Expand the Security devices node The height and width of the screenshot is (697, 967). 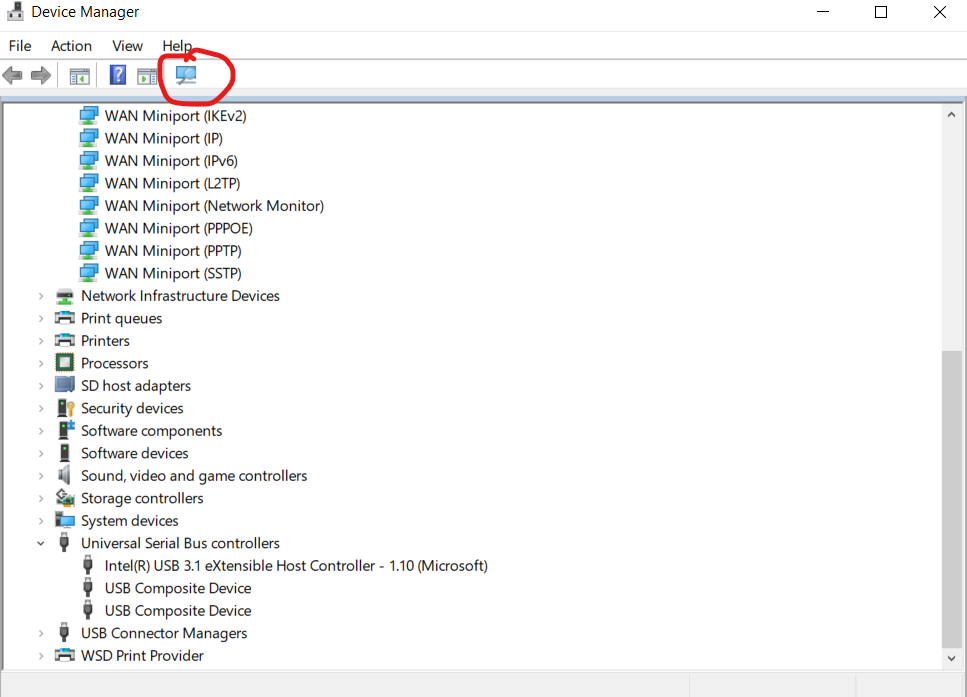[41, 408]
